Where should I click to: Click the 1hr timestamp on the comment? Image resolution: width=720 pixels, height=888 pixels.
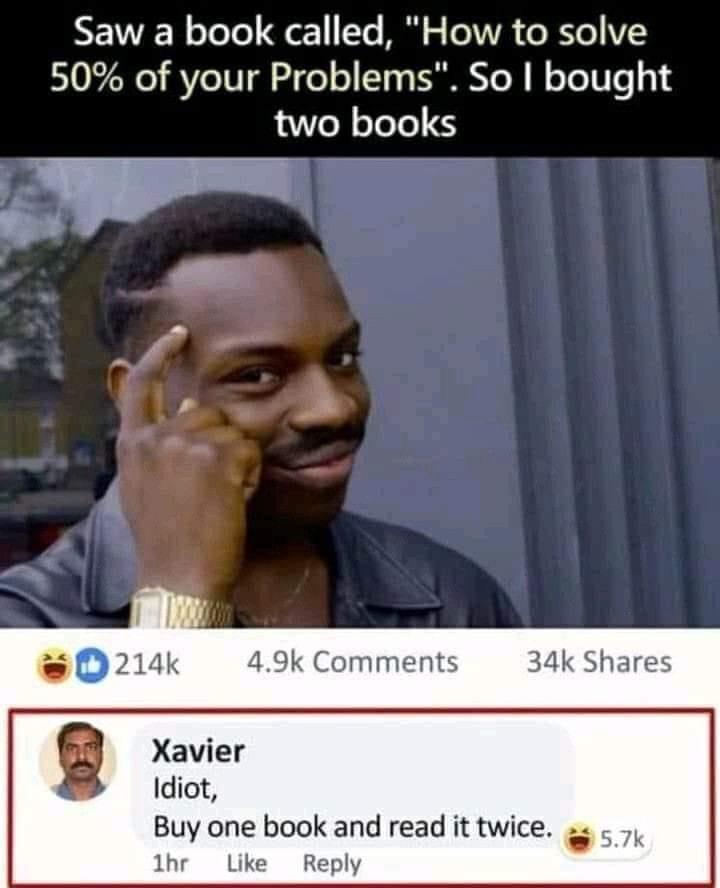(x=170, y=863)
